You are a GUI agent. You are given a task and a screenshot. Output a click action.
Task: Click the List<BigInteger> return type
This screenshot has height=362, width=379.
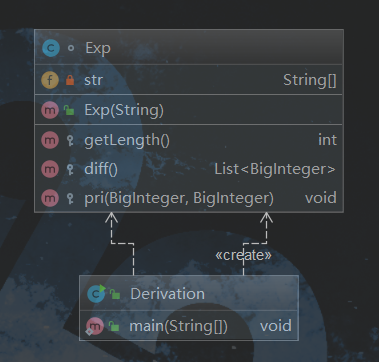[275, 169]
